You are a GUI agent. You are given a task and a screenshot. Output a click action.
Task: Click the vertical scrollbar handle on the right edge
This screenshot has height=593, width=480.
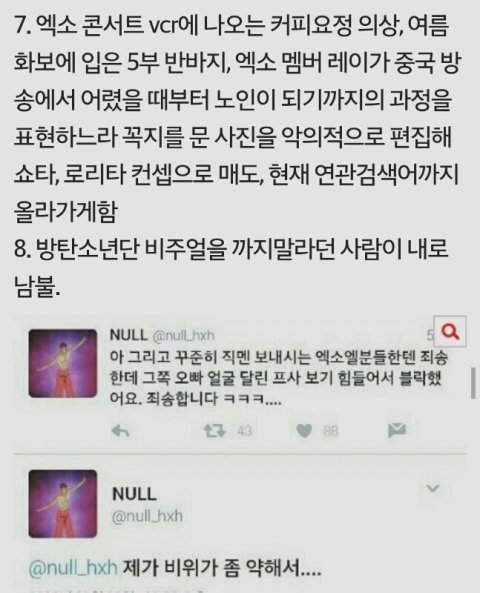473,383
